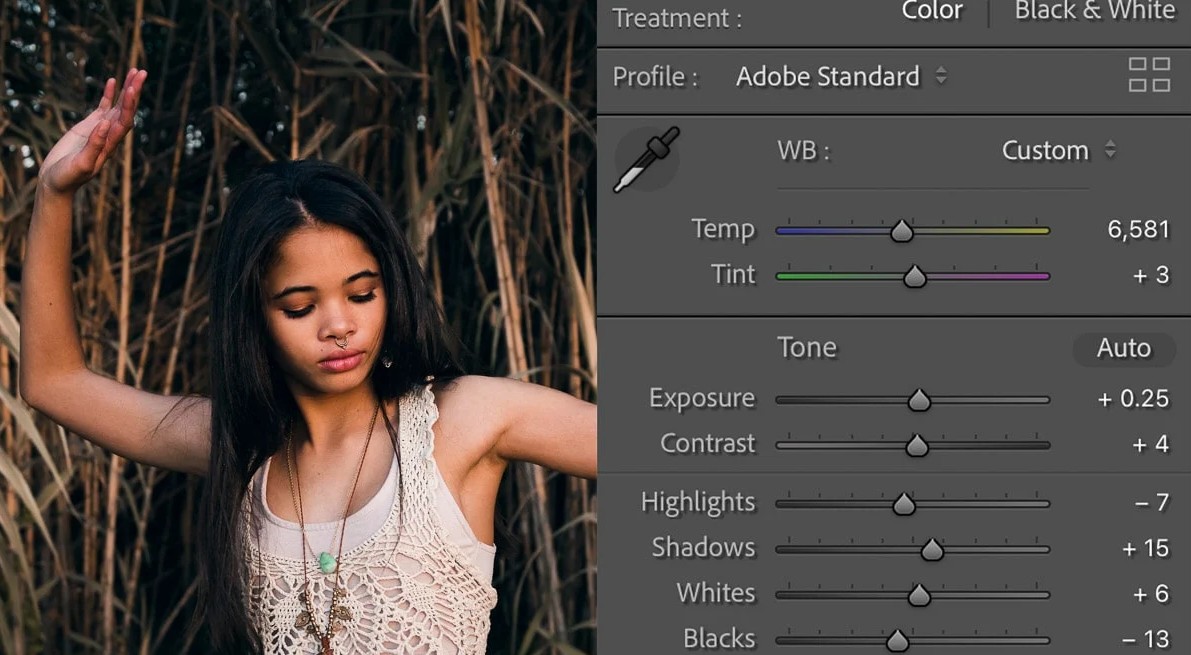Image resolution: width=1191 pixels, height=655 pixels.
Task: Click the Shadows slider handle
Action: (x=932, y=549)
